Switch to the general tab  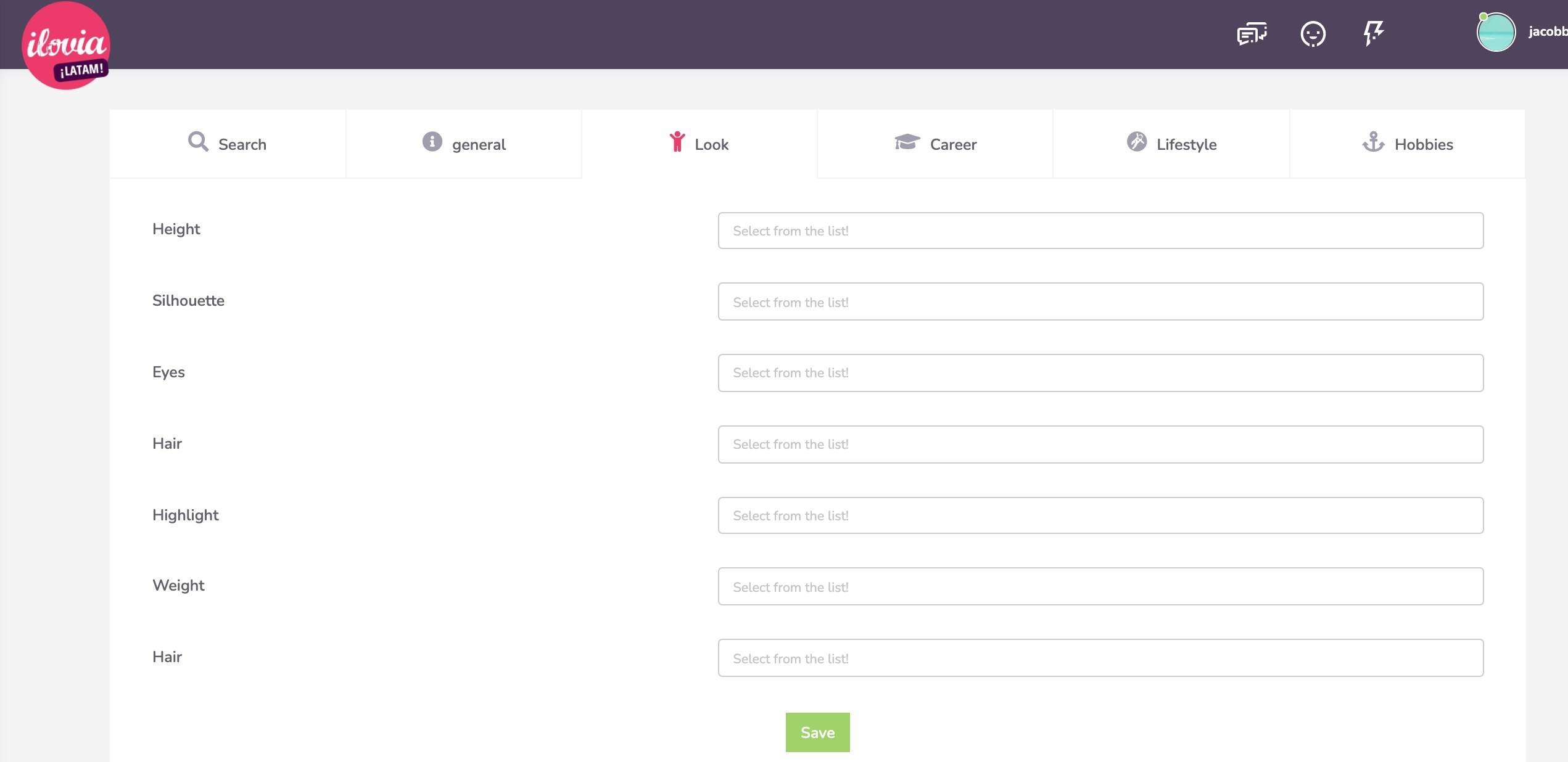point(464,144)
